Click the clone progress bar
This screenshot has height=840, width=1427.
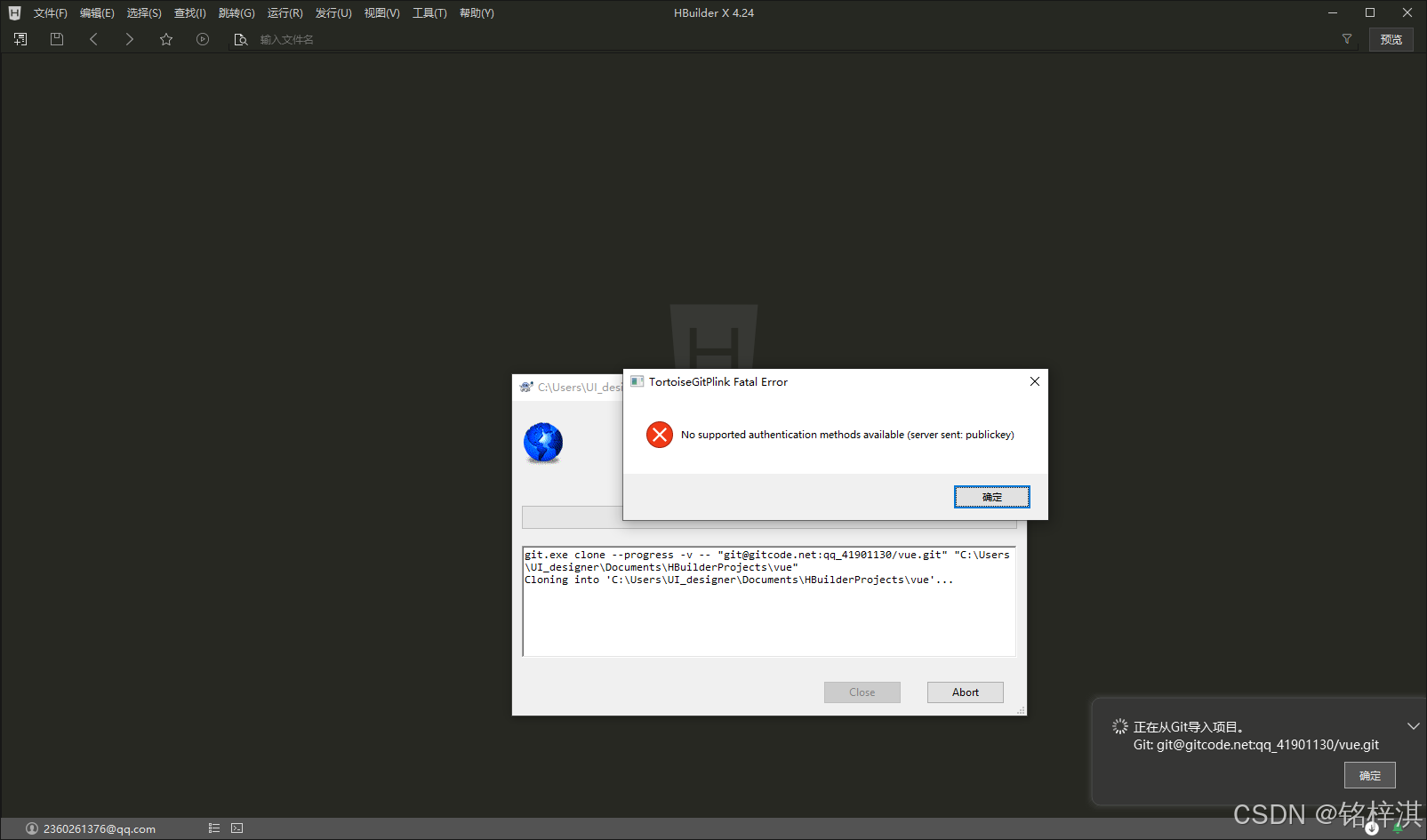click(x=769, y=517)
